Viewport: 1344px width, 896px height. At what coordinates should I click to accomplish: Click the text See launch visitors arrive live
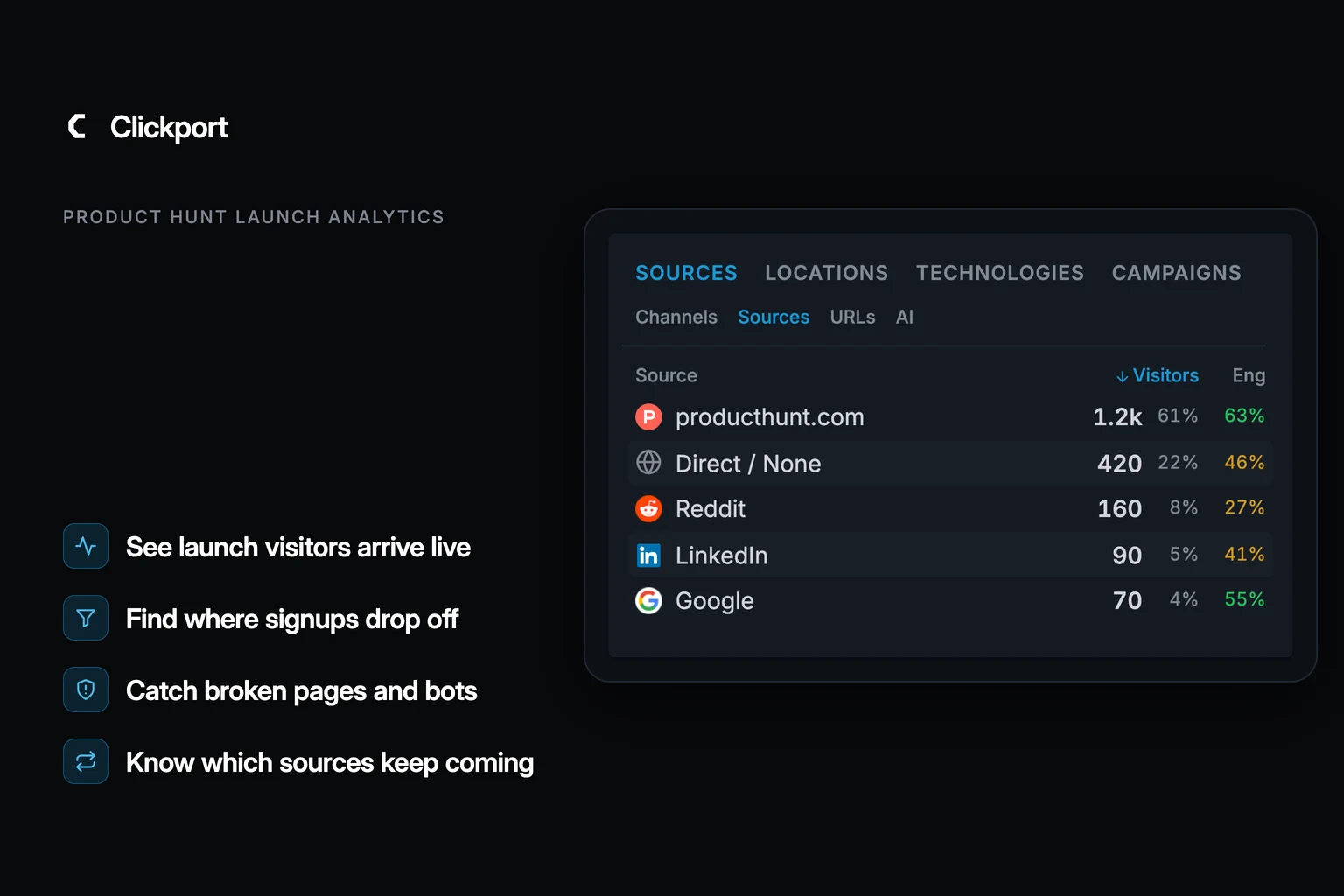click(298, 548)
